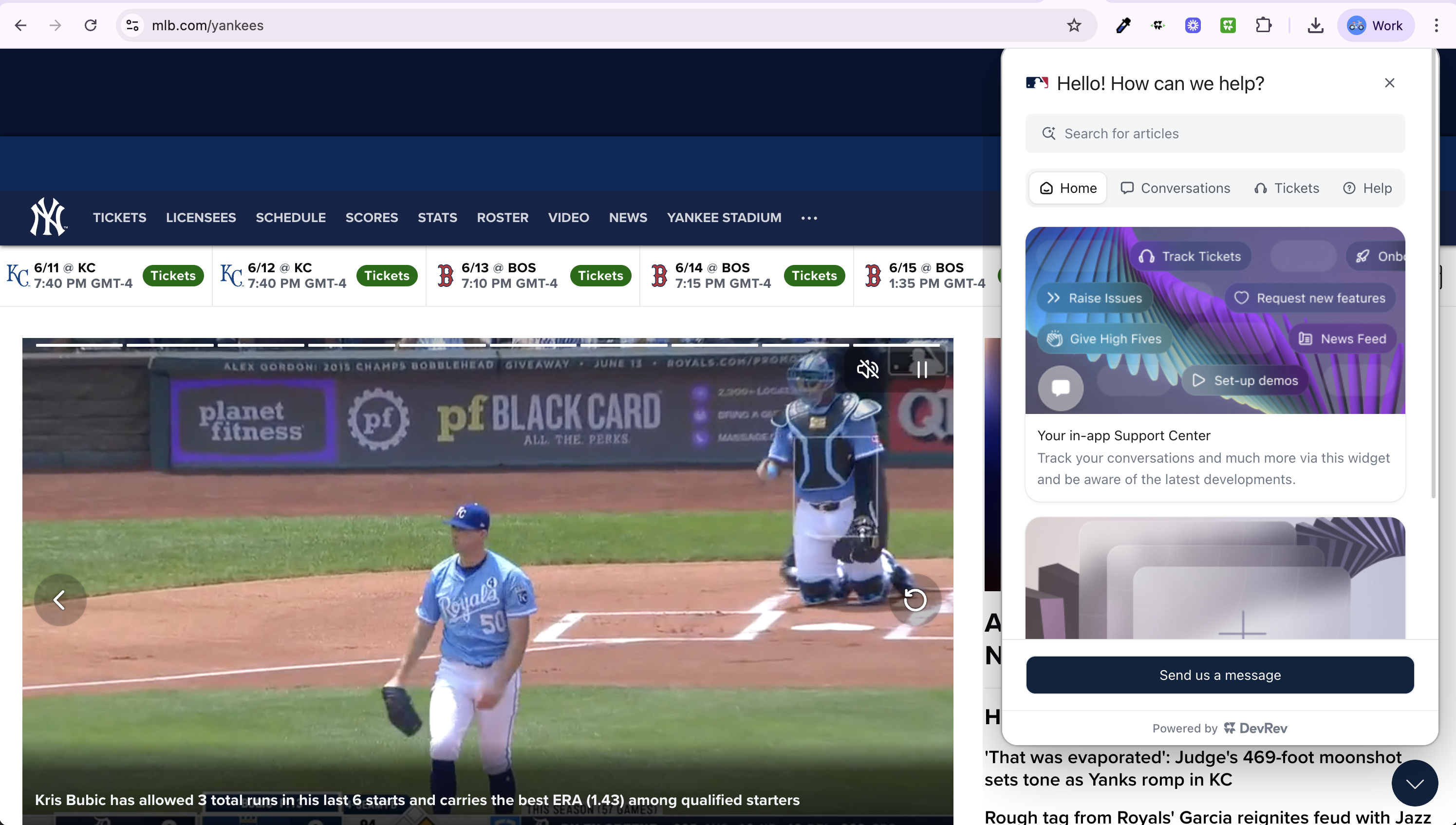Read Judge's 469-foot moonshot article
Image resolution: width=1456 pixels, height=825 pixels.
[x=1193, y=769]
